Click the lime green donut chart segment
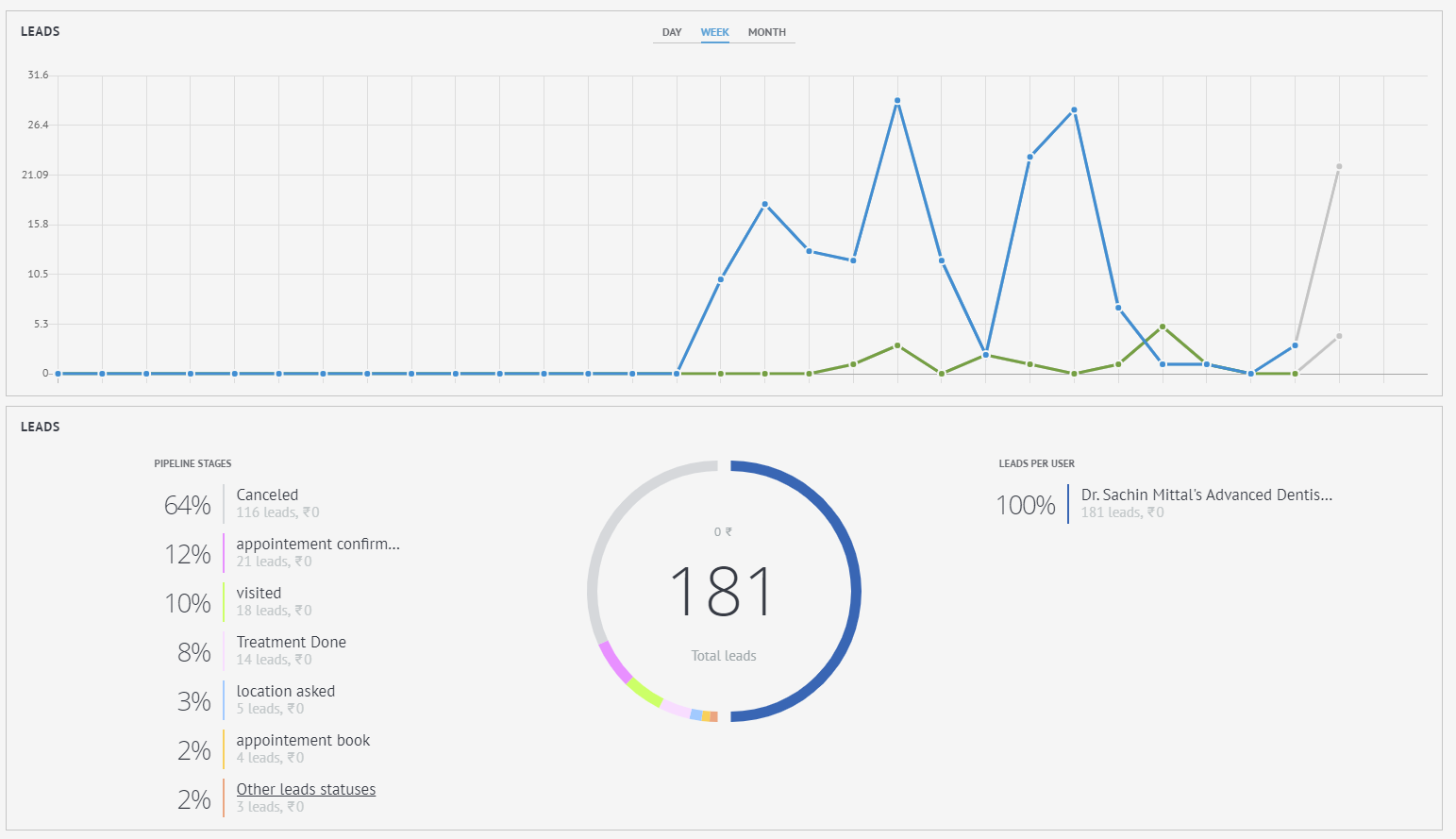1456x839 pixels. [644, 693]
